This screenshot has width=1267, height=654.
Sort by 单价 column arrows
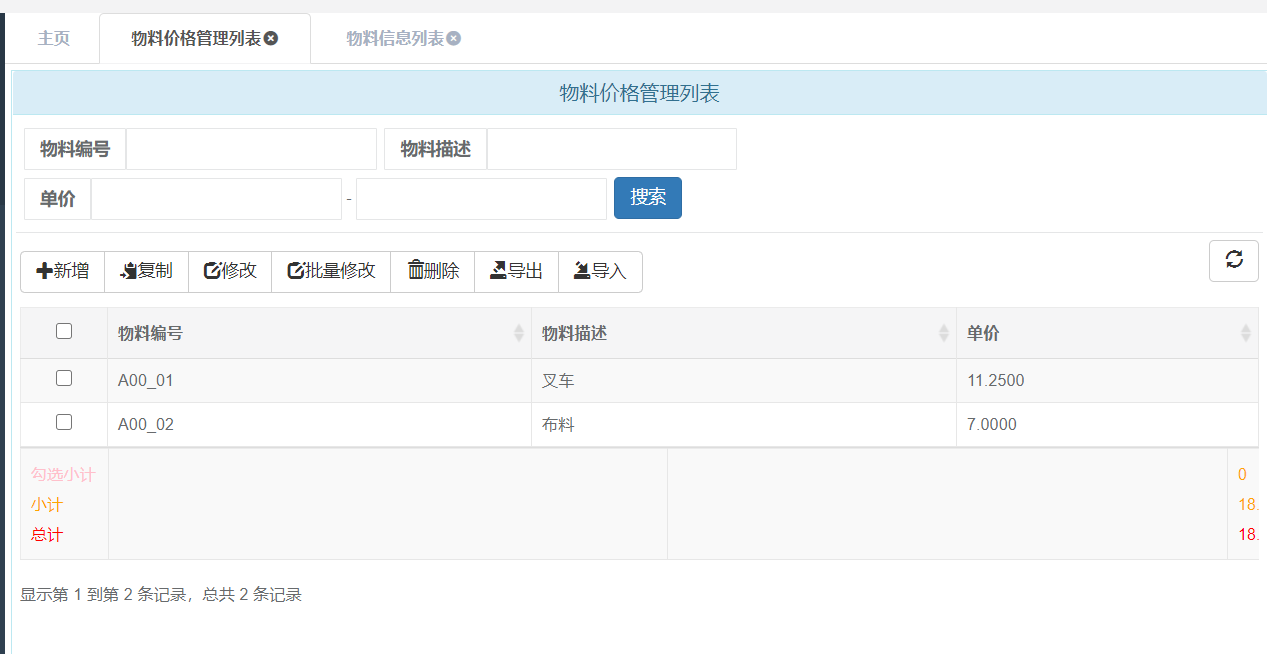click(x=1245, y=333)
